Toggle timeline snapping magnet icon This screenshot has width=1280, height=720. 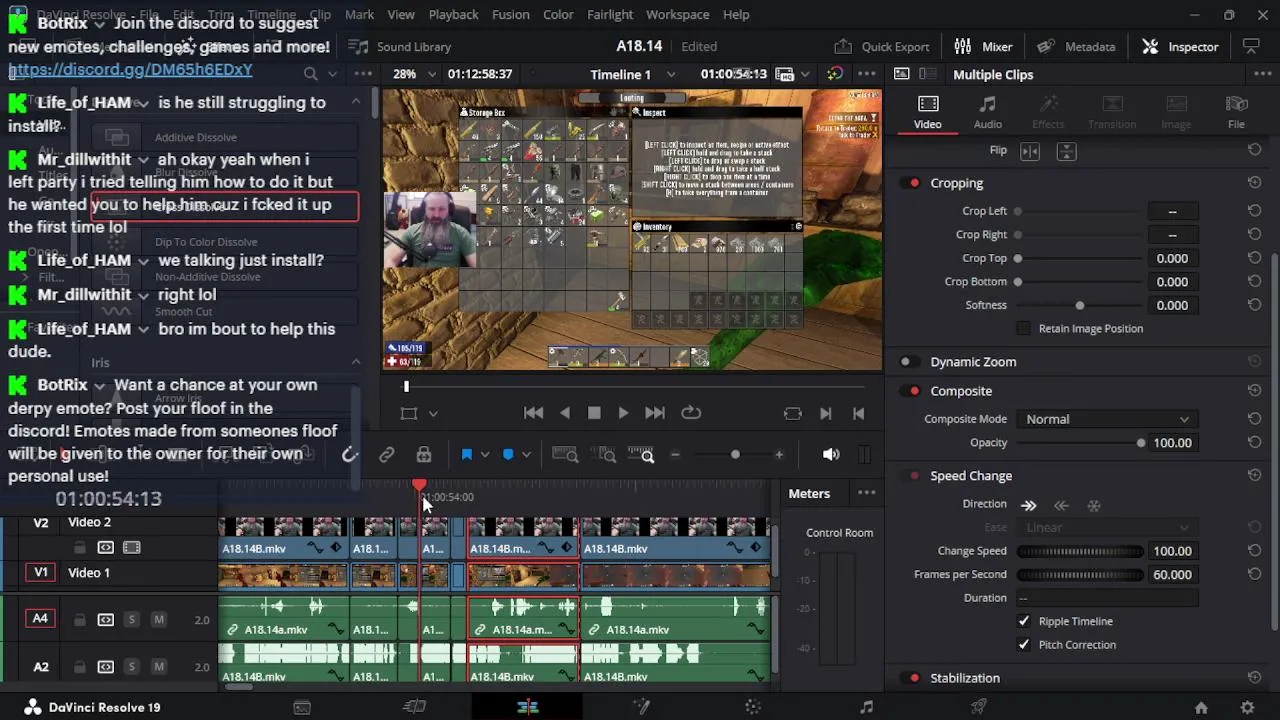349,455
